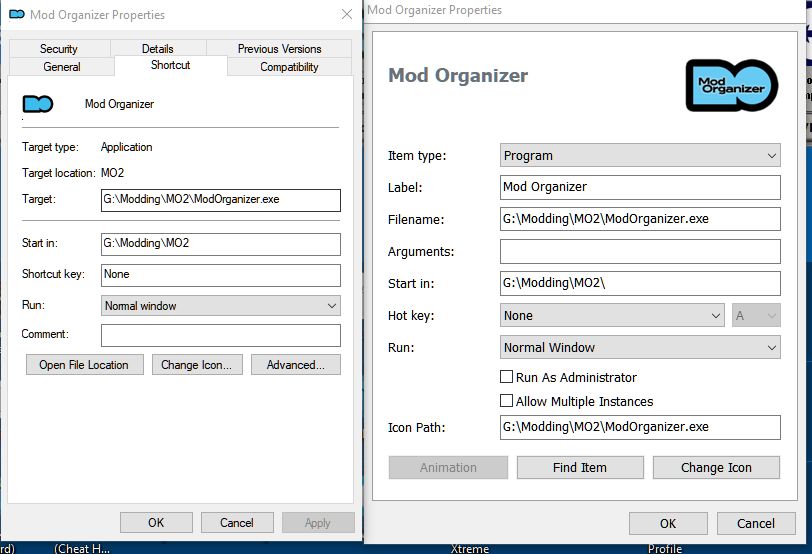Screen dimensions: 812x554
Task: Close the Windows shortcut properties dialog
Action: [346, 15]
